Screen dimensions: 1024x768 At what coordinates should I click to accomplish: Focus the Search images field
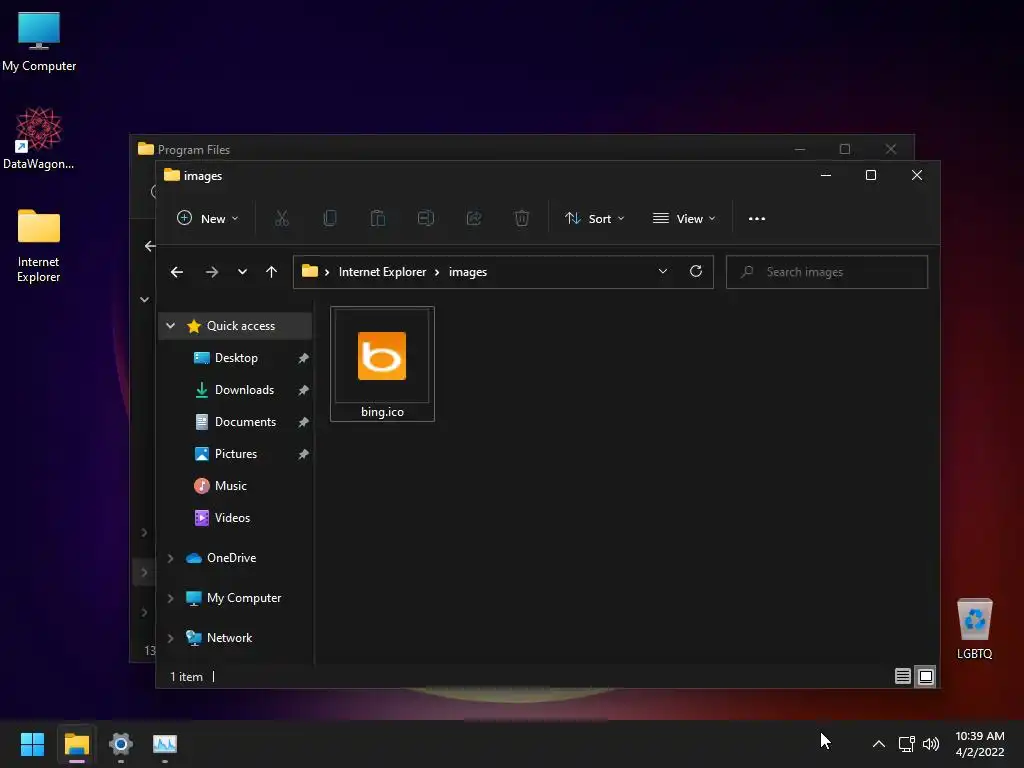click(827, 272)
